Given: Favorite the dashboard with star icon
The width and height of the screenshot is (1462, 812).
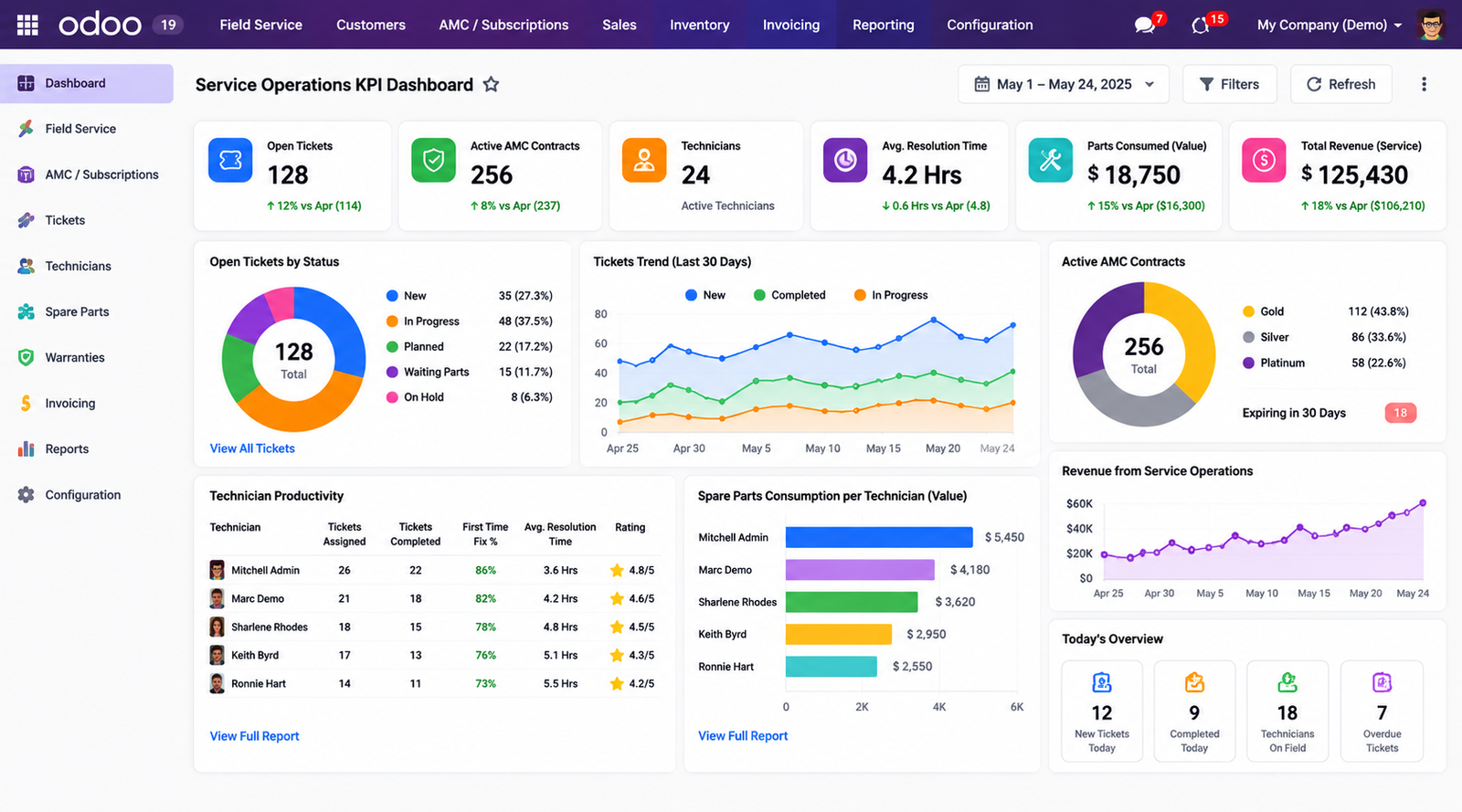Looking at the screenshot, I should click(x=491, y=84).
